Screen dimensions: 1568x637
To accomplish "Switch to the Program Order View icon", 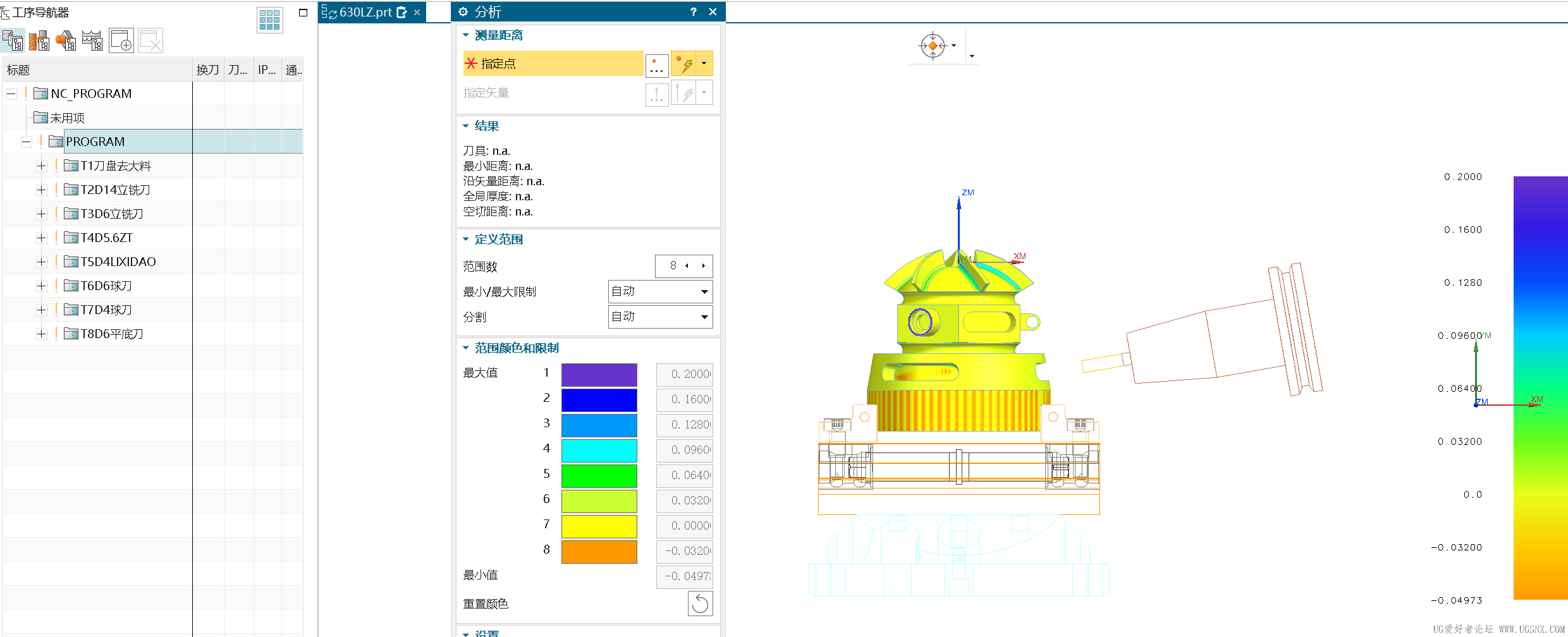I will click(x=13, y=40).
